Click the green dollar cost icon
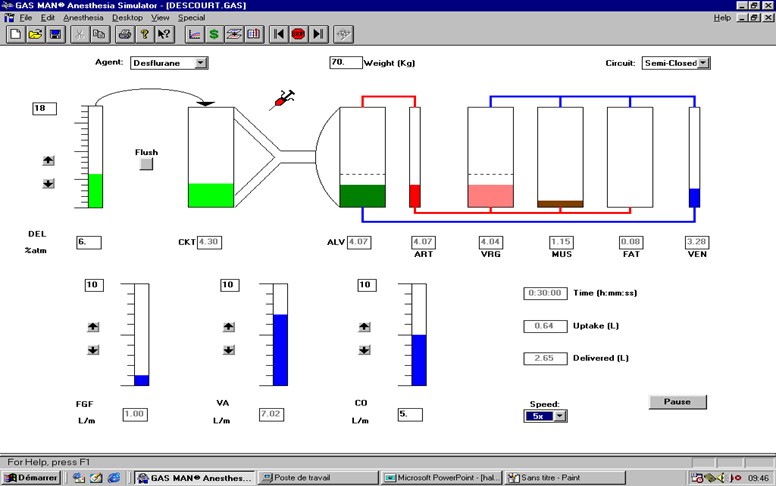Screen dimensions: 776x486 click(214, 34)
